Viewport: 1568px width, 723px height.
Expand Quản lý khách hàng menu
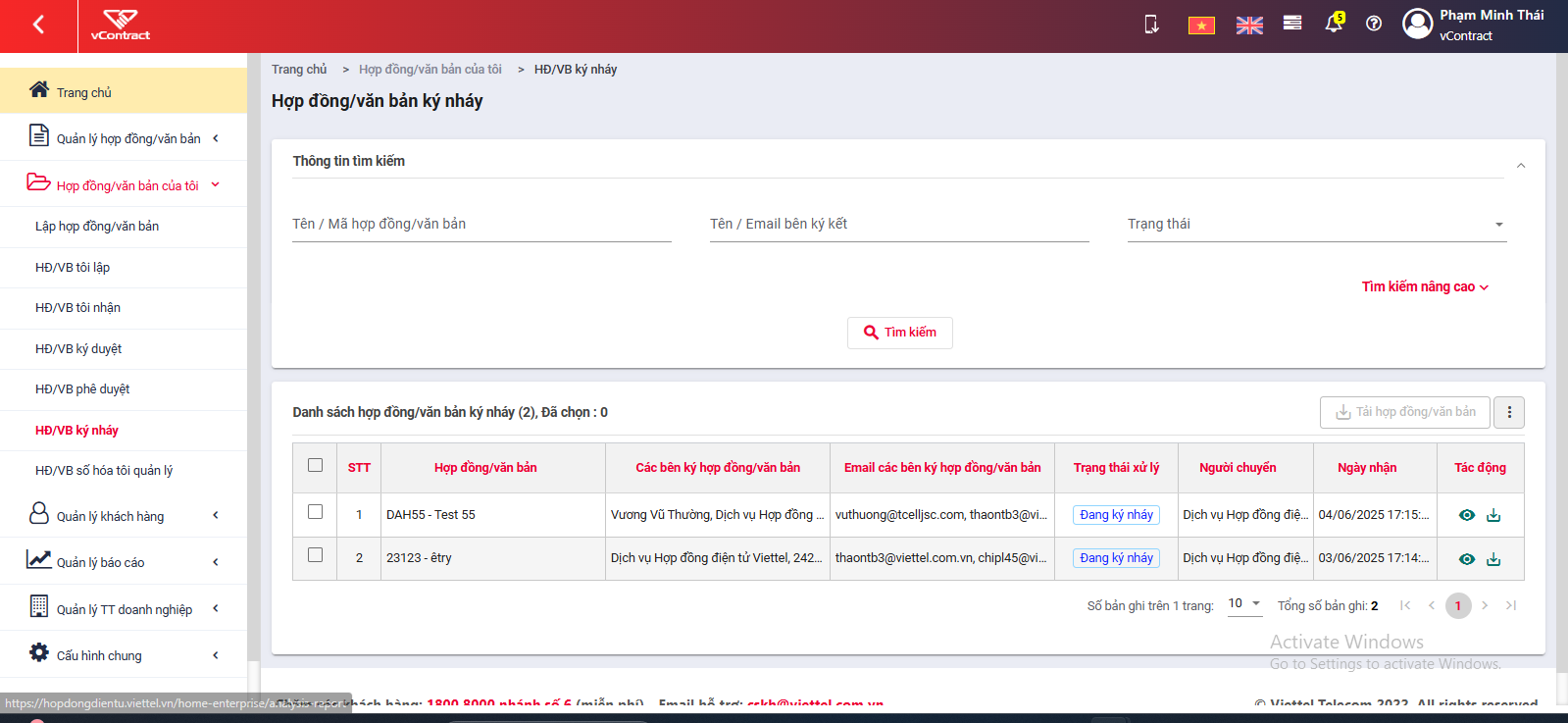pos(124,515)
